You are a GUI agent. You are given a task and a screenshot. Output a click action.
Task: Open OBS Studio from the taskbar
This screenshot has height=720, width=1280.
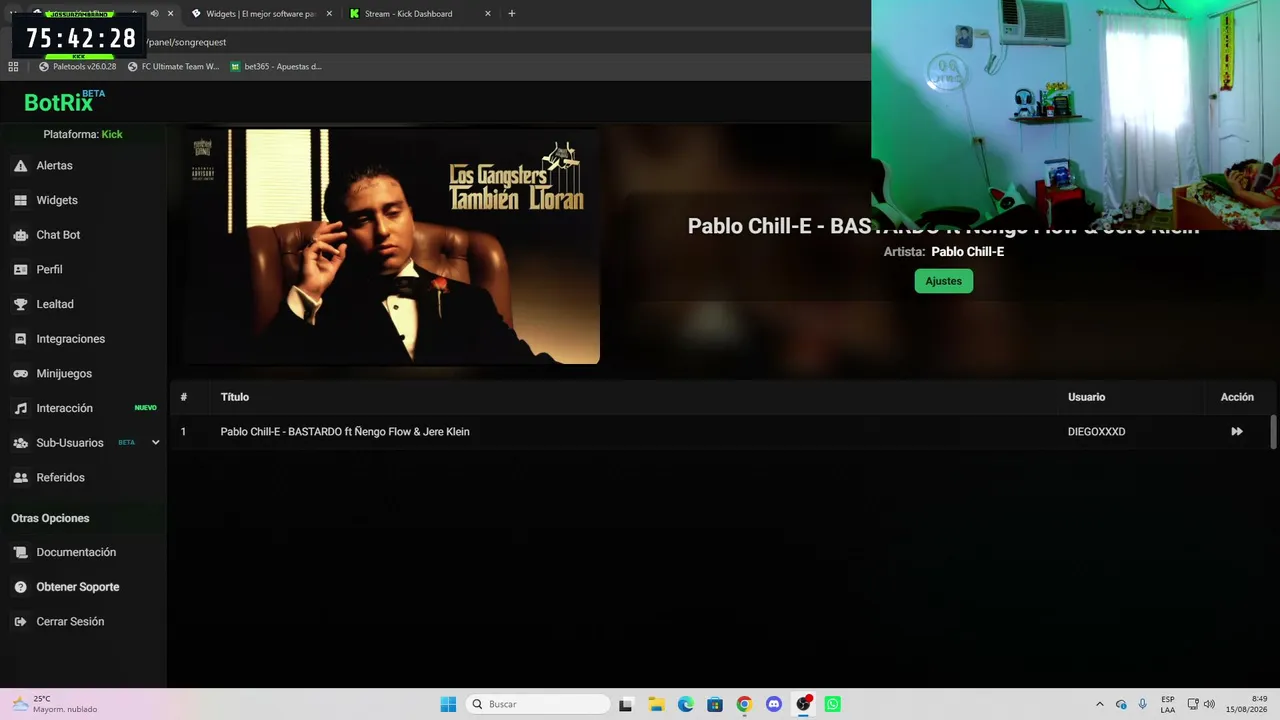tap(803, 704)
